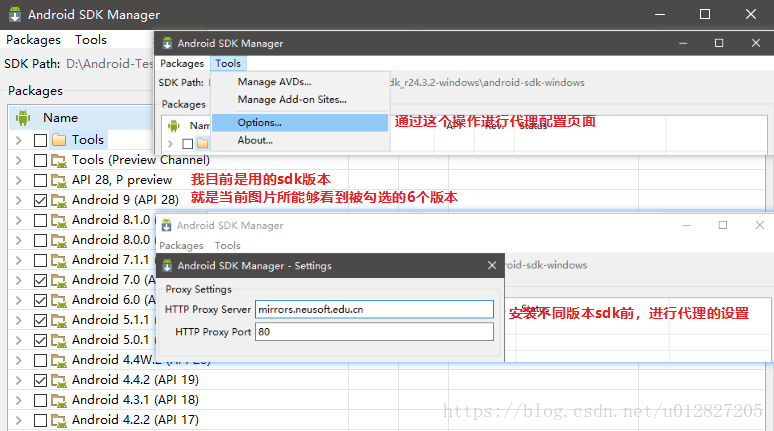Click the package icon of Android 5.1.1
This screenshot has height=431, width=774.
[x=59, y=320]
